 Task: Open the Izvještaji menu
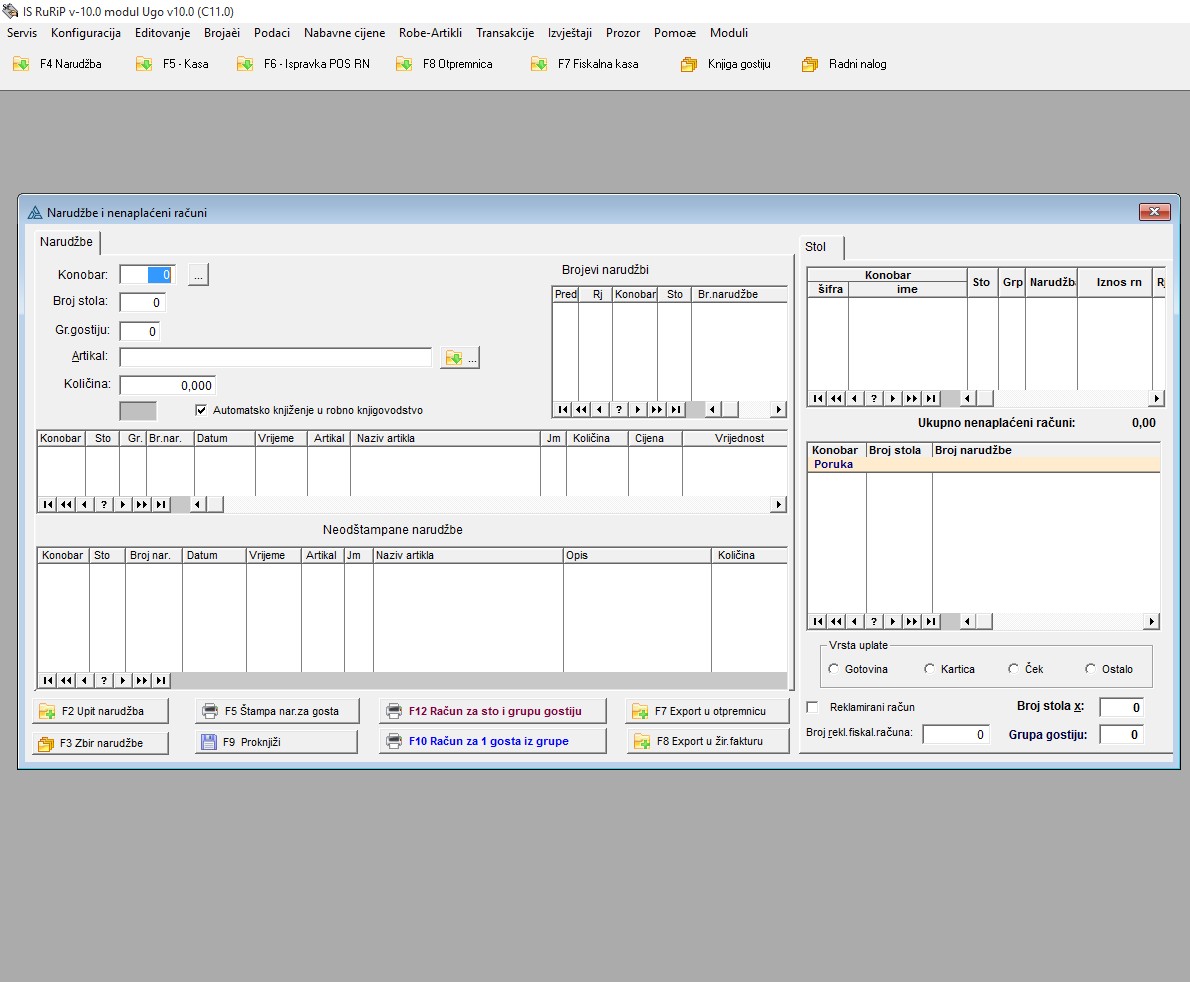[x=569, y=33]
